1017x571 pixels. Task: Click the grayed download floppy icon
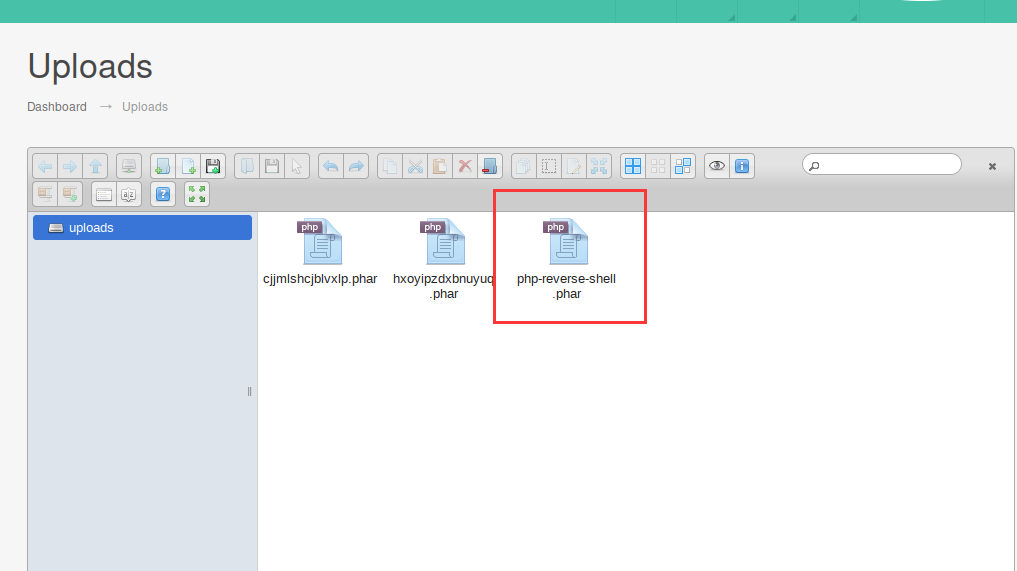272,166
